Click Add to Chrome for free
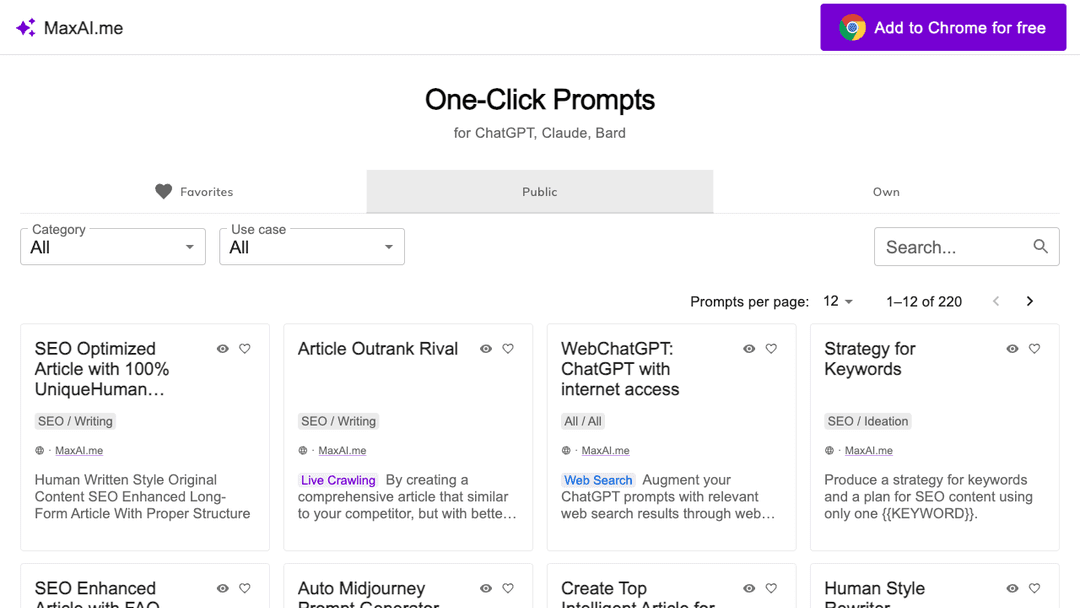Screen dimensions: 1080x608 point(942,27)
